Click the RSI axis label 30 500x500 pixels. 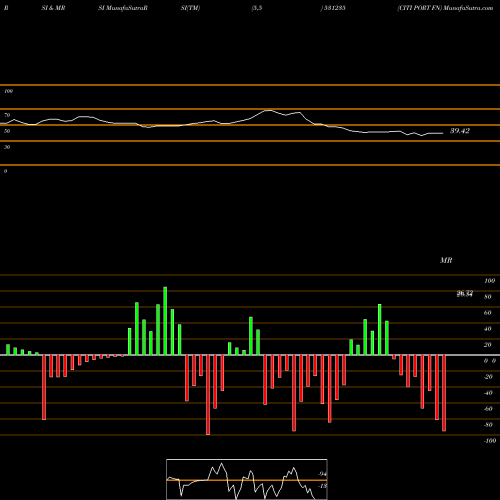pos(7,147)
